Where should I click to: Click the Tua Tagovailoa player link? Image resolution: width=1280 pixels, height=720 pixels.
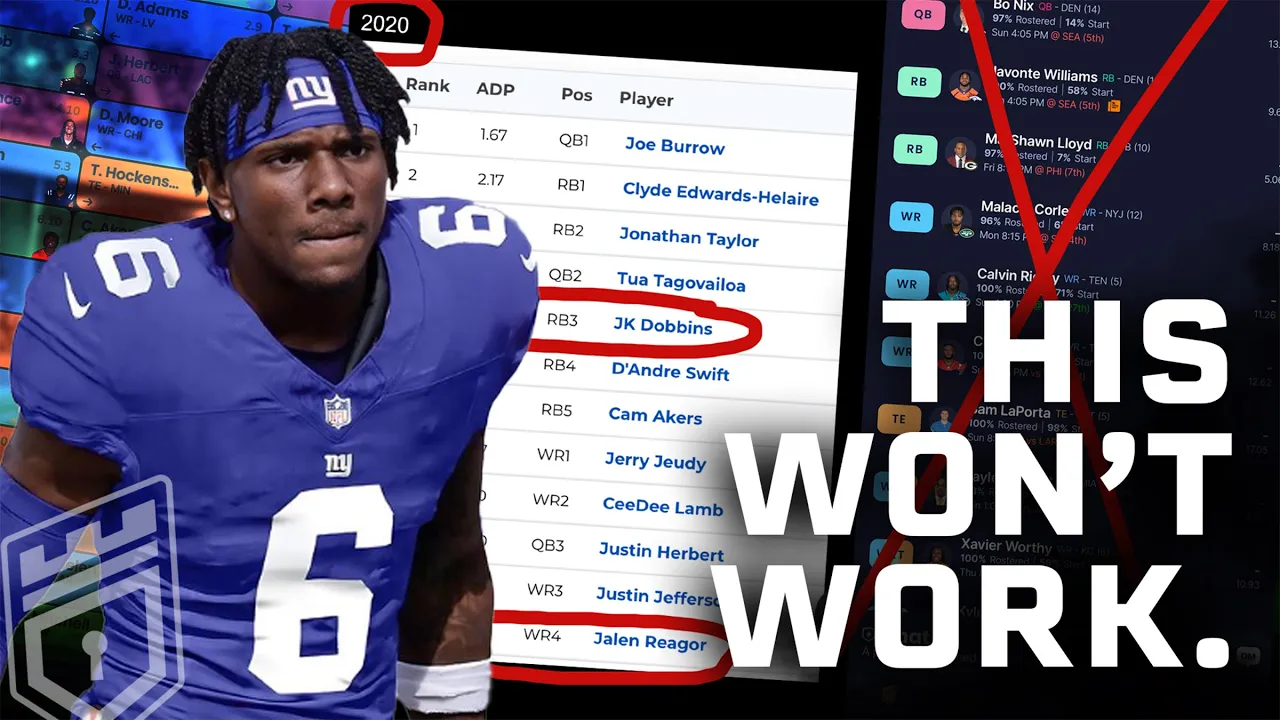(681, 282)
